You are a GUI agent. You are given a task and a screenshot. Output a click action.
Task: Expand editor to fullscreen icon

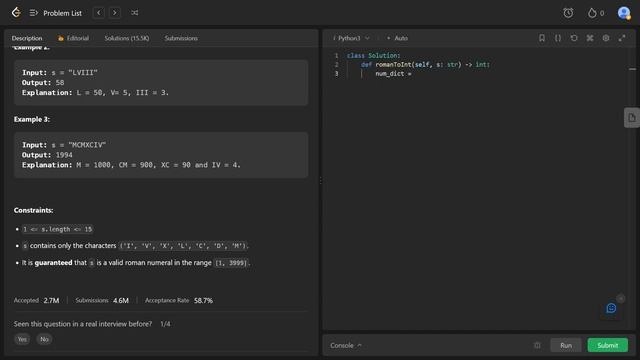[622, 38]
